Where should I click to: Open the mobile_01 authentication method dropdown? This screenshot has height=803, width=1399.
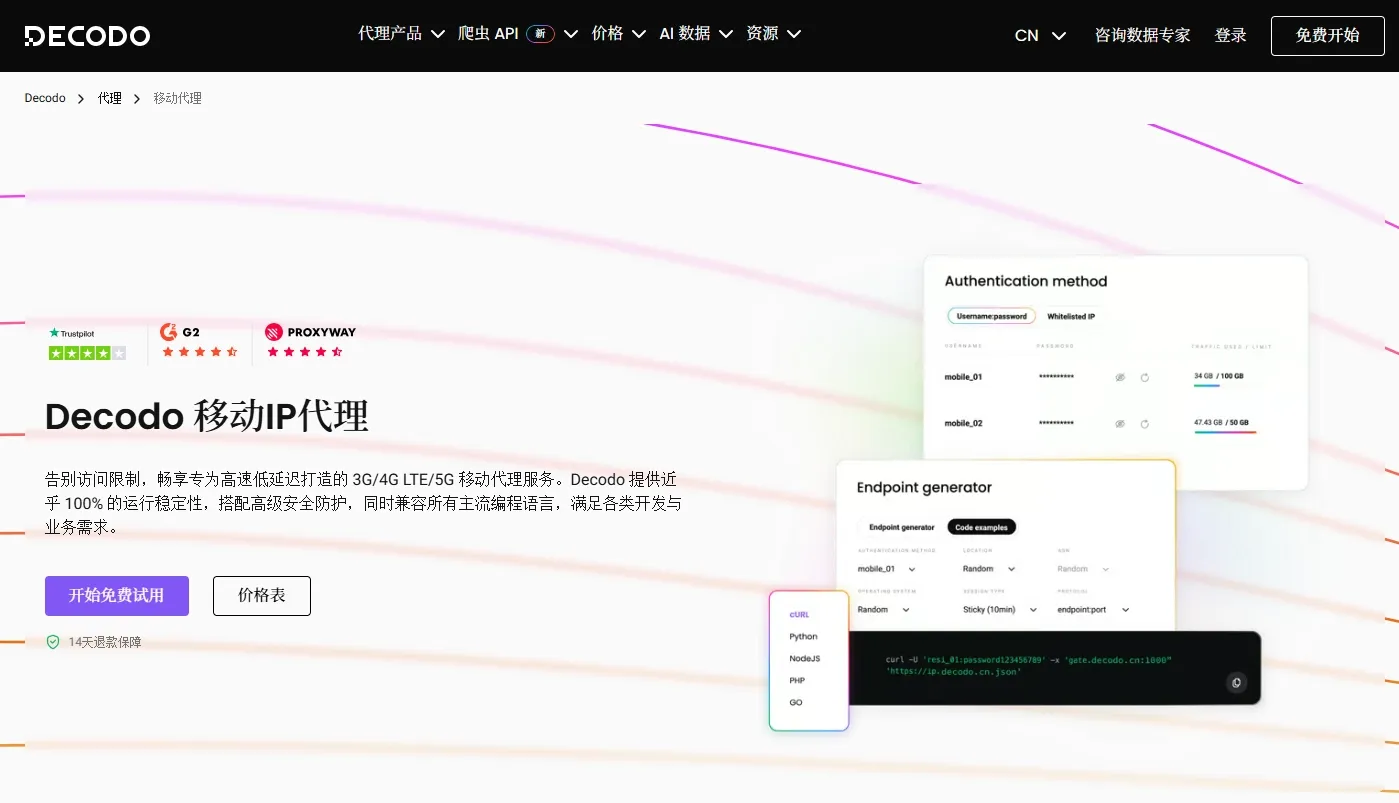(x=887, y=569)
